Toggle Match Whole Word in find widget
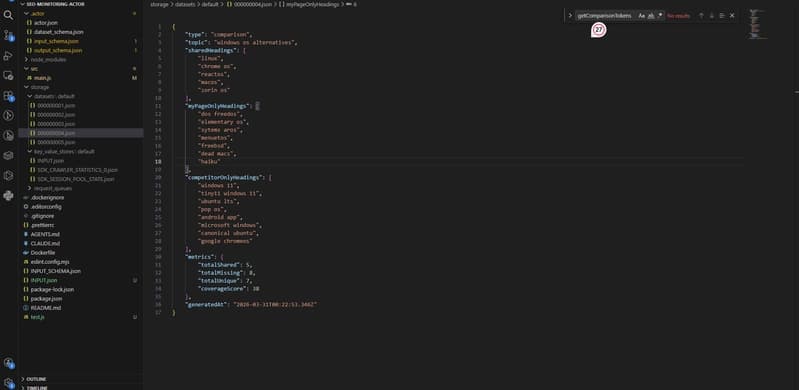Image resolution: width=799 pixels, height=390 pixels. tap(651, 16)
